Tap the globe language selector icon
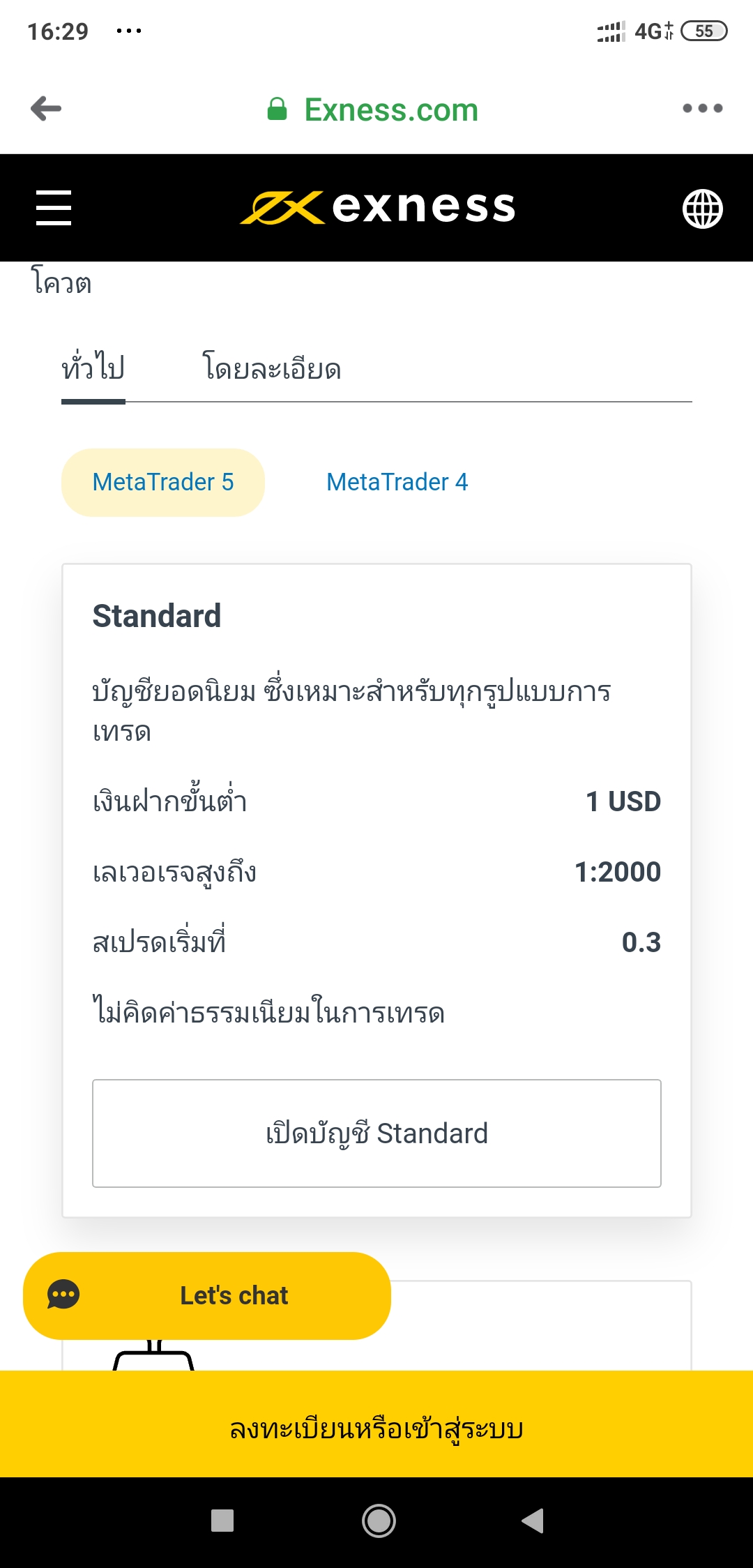Viewport: 753px width, 1568px height. point(702,209)
